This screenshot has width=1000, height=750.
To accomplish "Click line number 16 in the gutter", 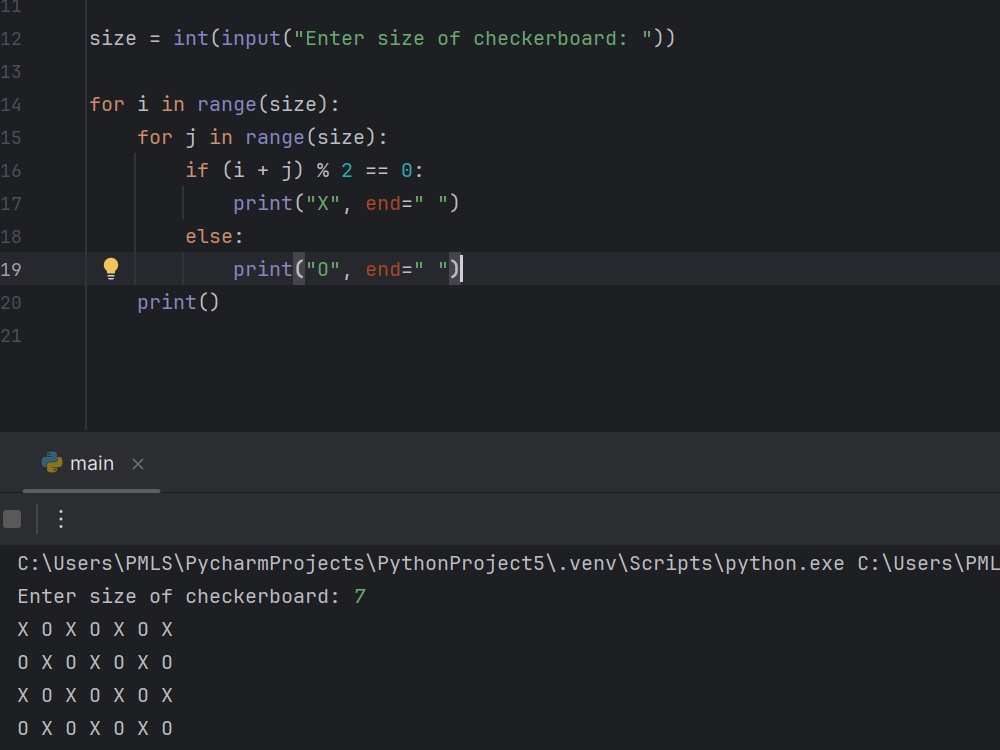I will [11, 171].
